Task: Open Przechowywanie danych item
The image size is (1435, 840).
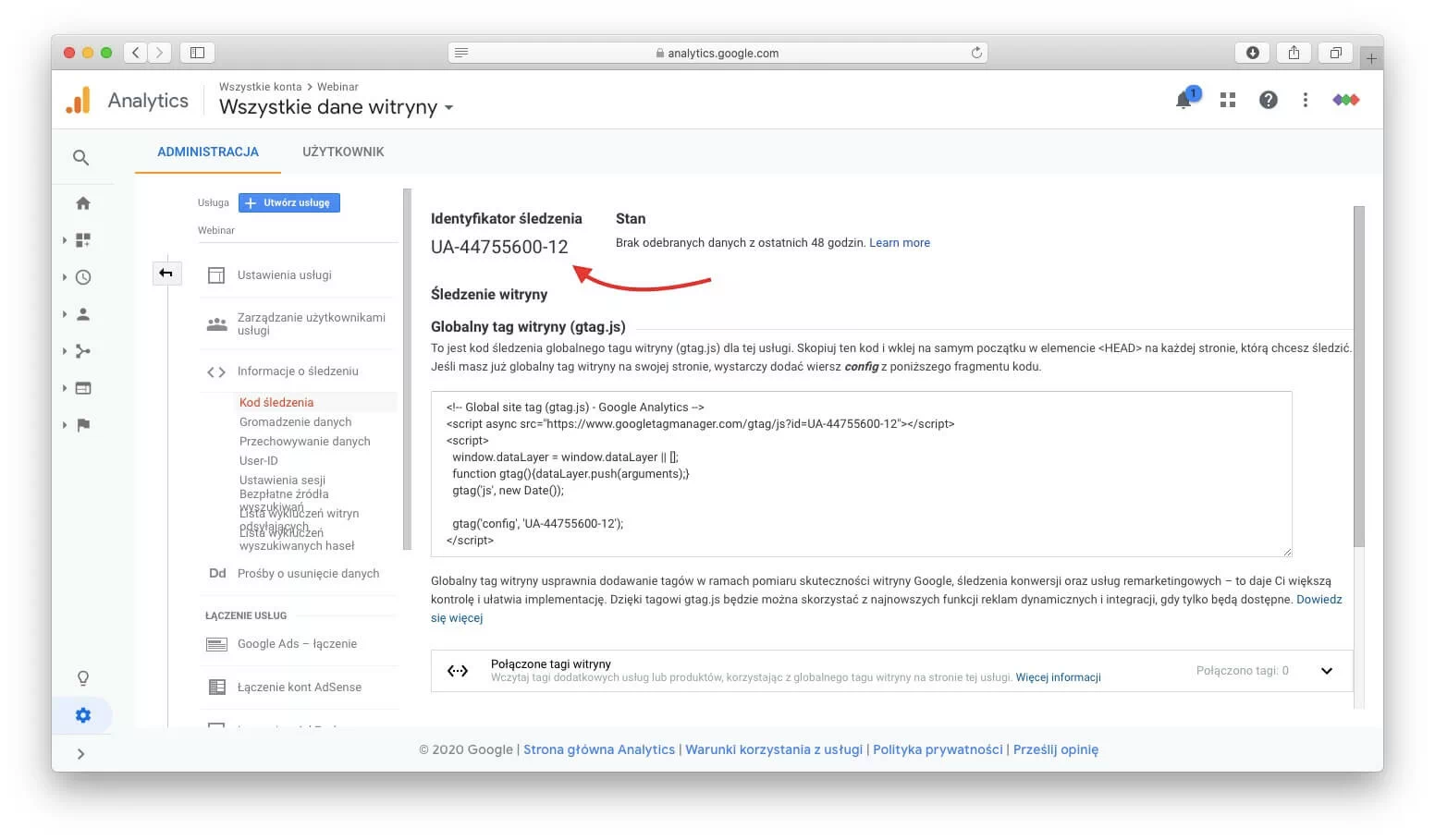Action: point(304,442)
